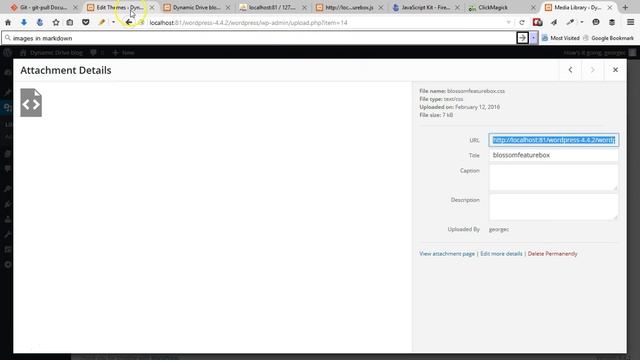Click the red camera extension icon
Image resolution: width=640 pixels, height=360 pixels.
click(x=538, y=22)
